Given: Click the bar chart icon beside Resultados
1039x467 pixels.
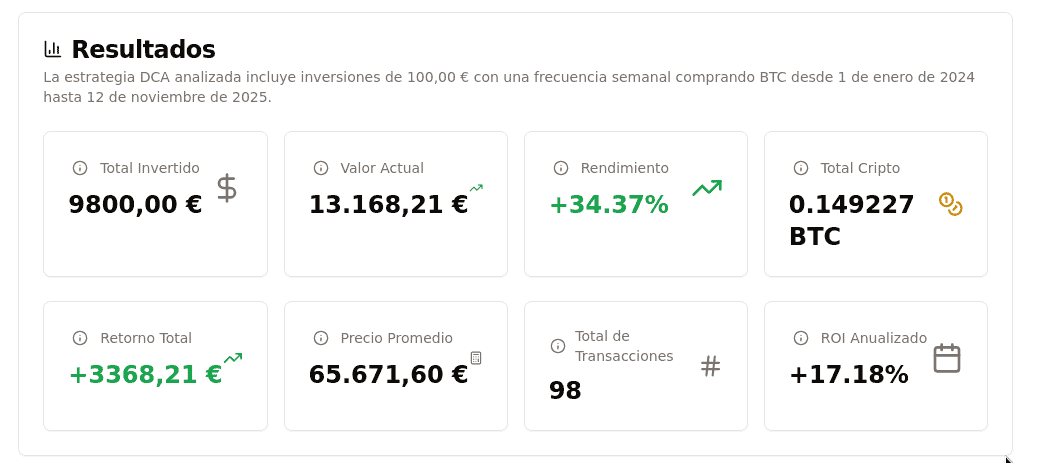Looking at the screenshot, I should pos(53,49).
